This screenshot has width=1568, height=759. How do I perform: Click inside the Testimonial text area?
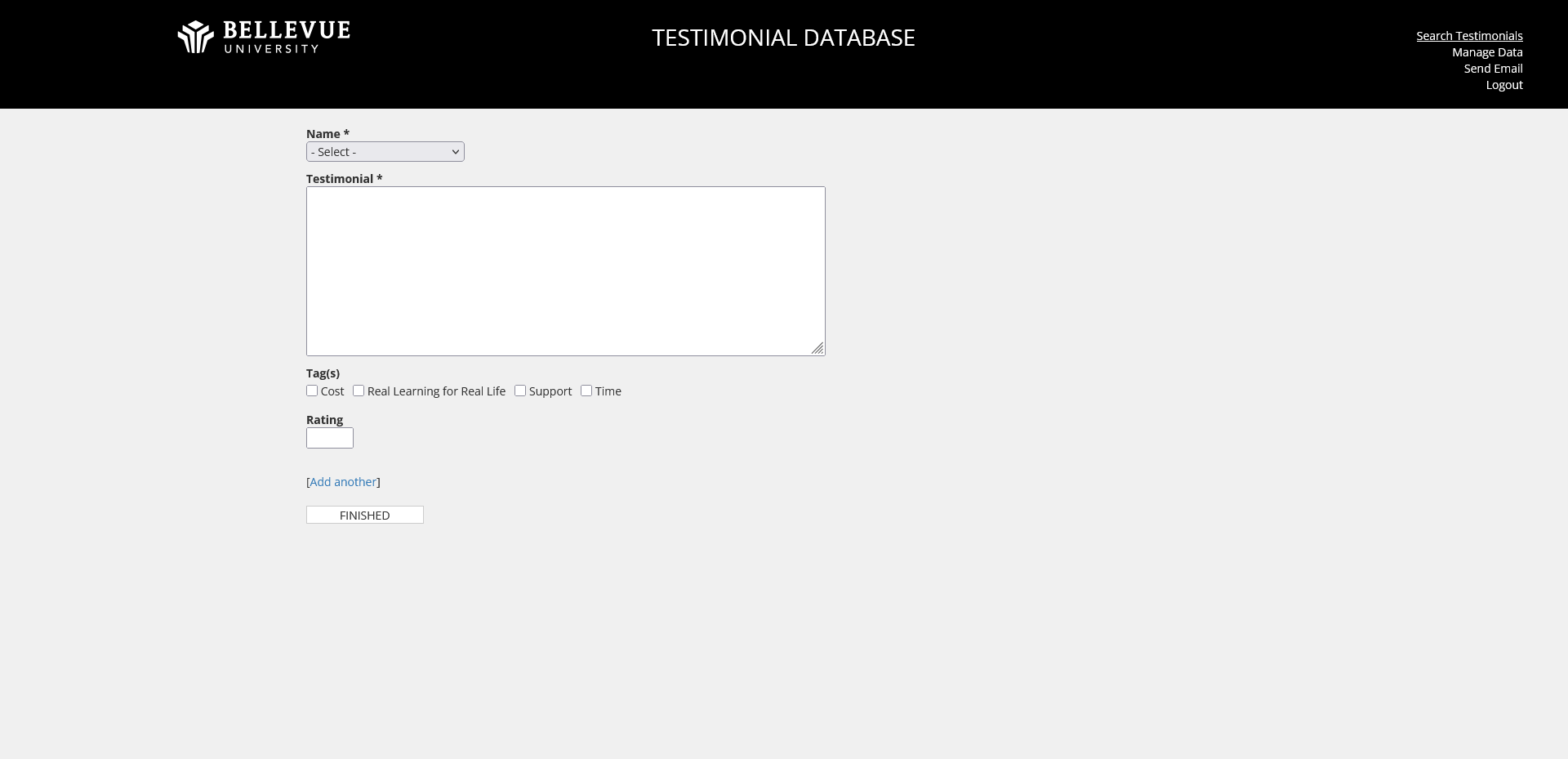pyautogui.click(x=565, y=270)
